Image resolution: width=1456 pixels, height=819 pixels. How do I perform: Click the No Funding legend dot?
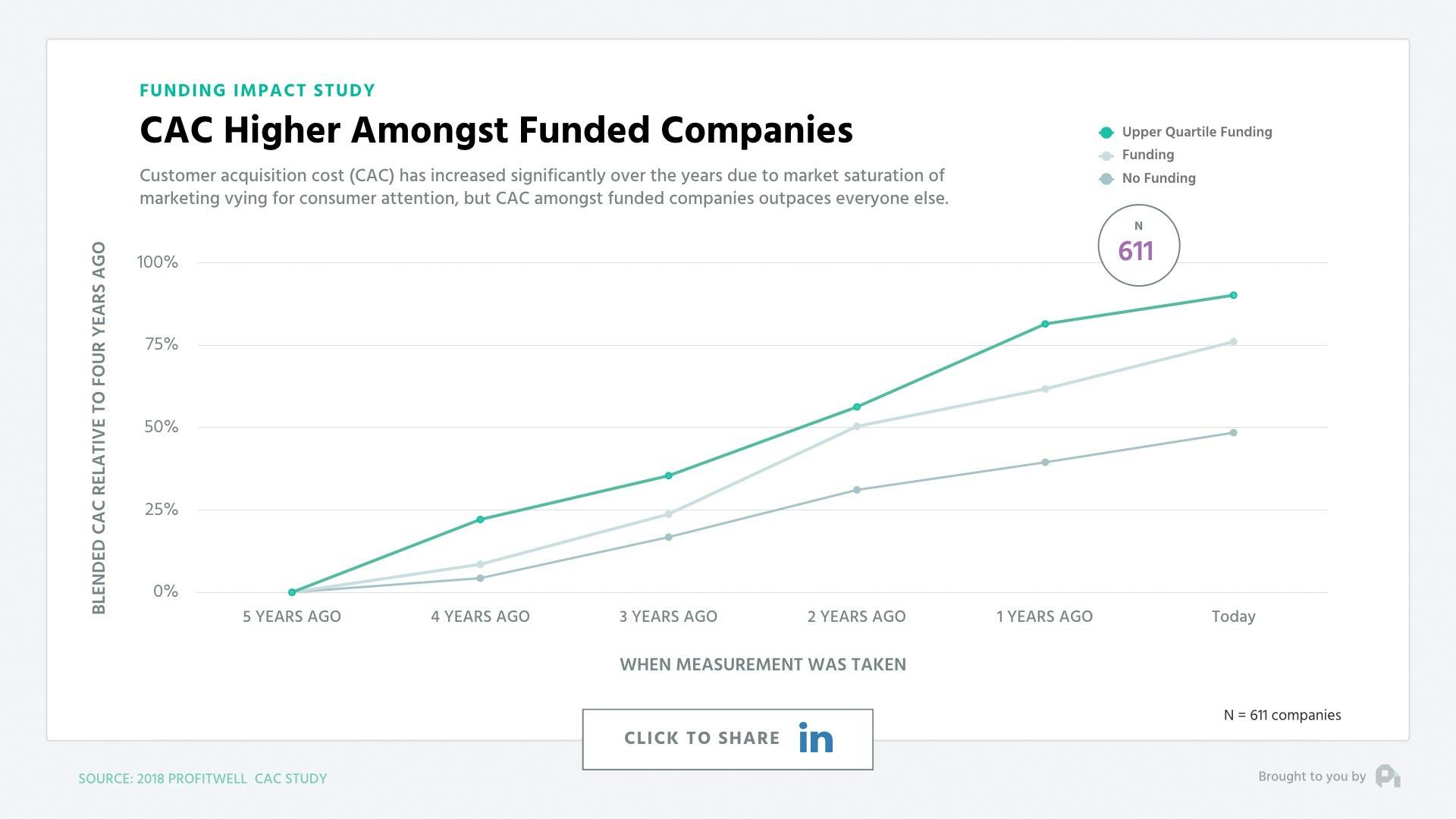(1107, 178)
